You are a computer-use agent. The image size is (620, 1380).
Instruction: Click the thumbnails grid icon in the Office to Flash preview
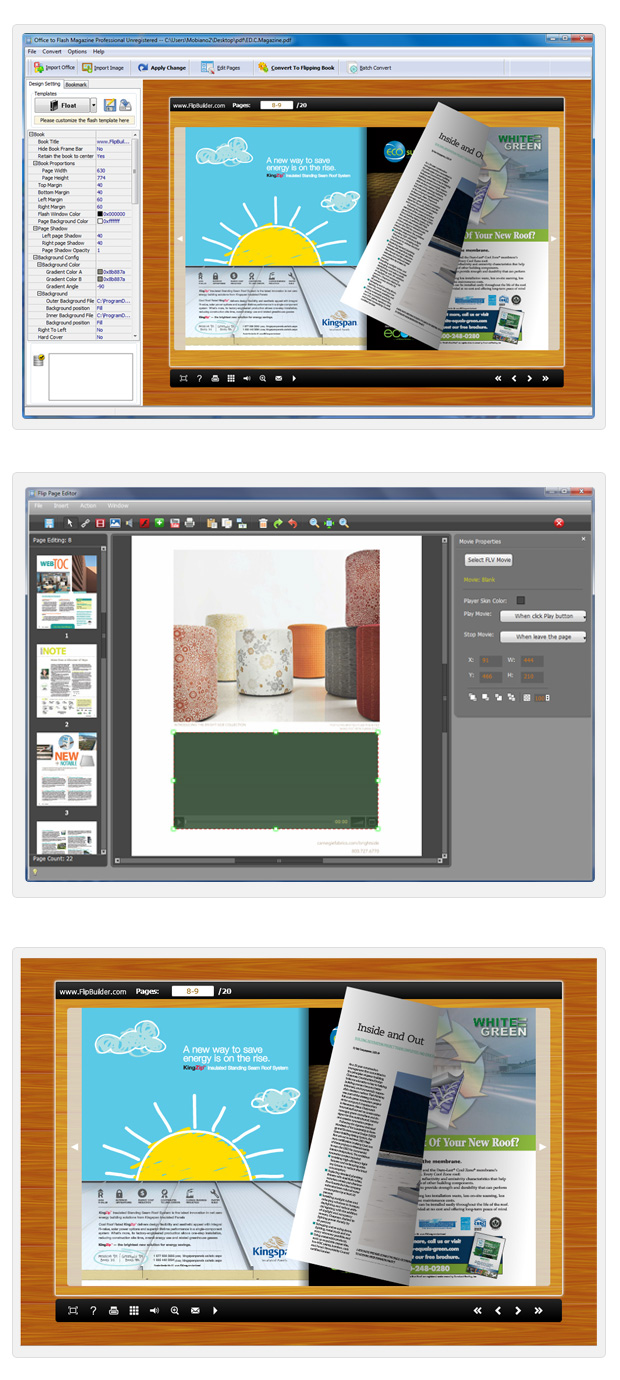click(231, 378)
